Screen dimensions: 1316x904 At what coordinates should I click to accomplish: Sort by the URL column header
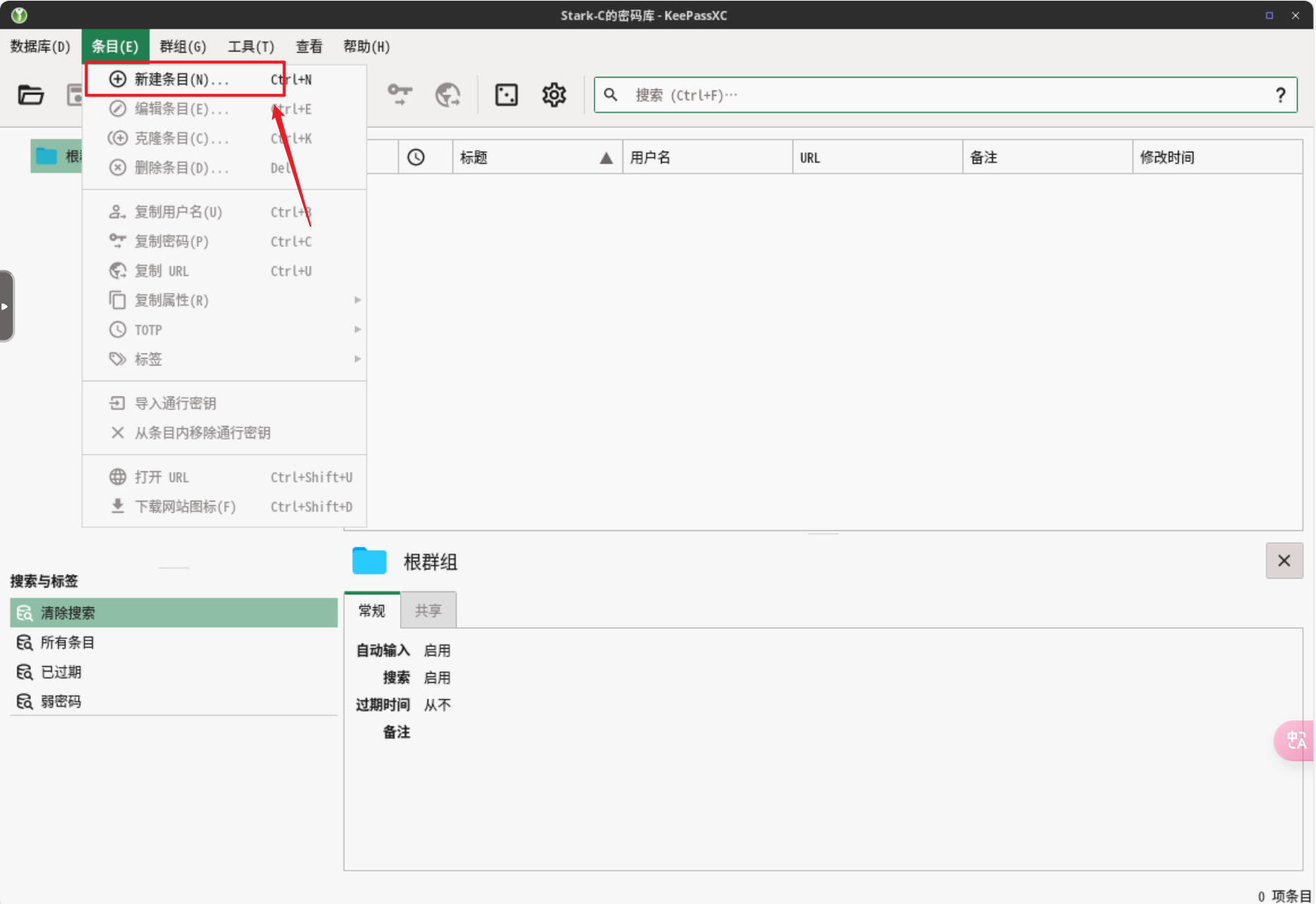pos(877,157)
